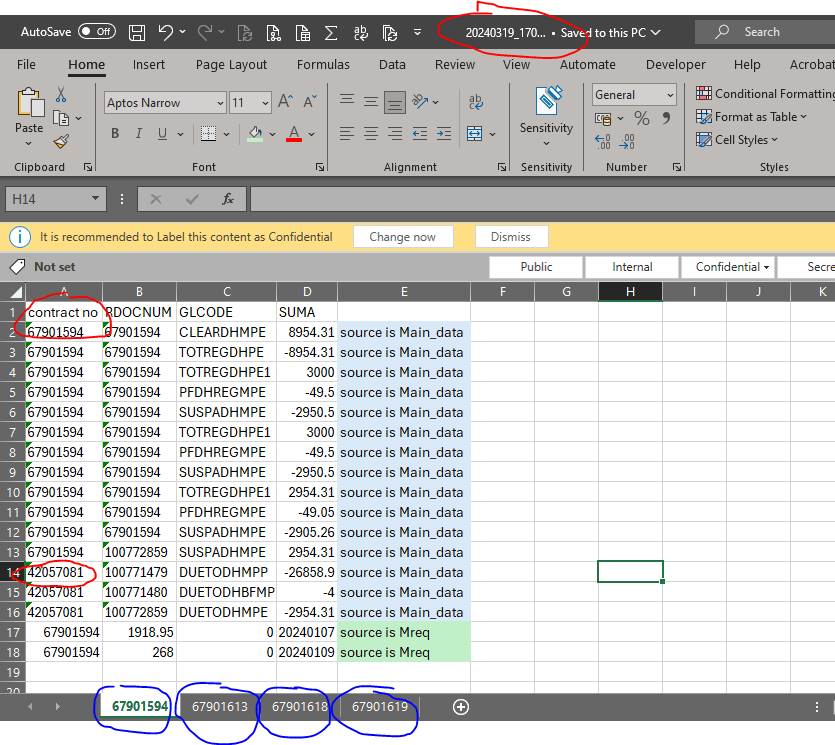Open the font size dropdown showing 11
The height and width of the screenshot is (745, 835).
pyautogui.click(x=265, y=103)
